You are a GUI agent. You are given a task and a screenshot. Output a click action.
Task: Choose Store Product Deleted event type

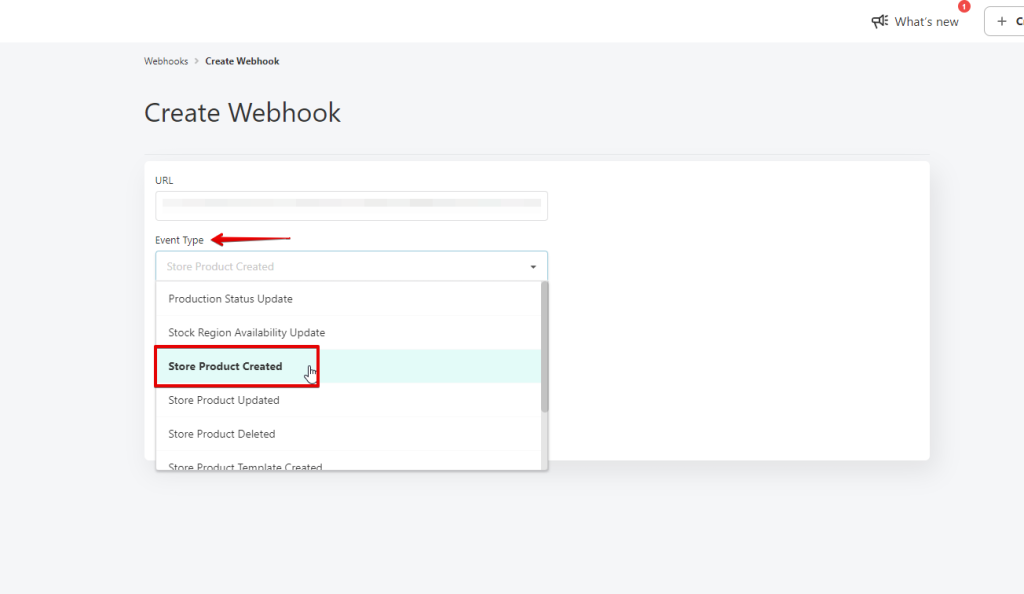pyautogui.click(x=221, y=435)
